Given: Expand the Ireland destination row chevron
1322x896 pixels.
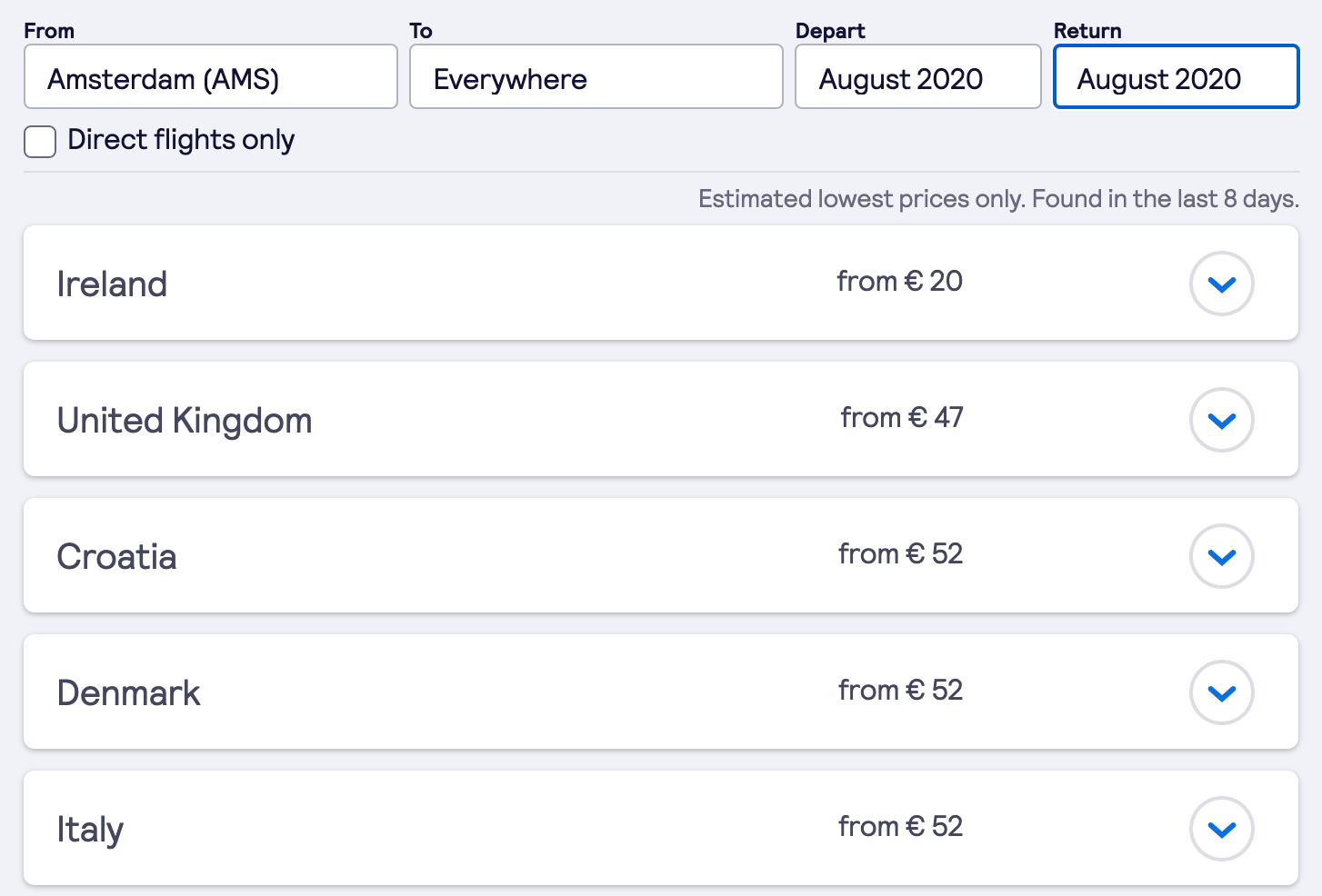Looking at the screenshot, I should (x=1221, y=284).
